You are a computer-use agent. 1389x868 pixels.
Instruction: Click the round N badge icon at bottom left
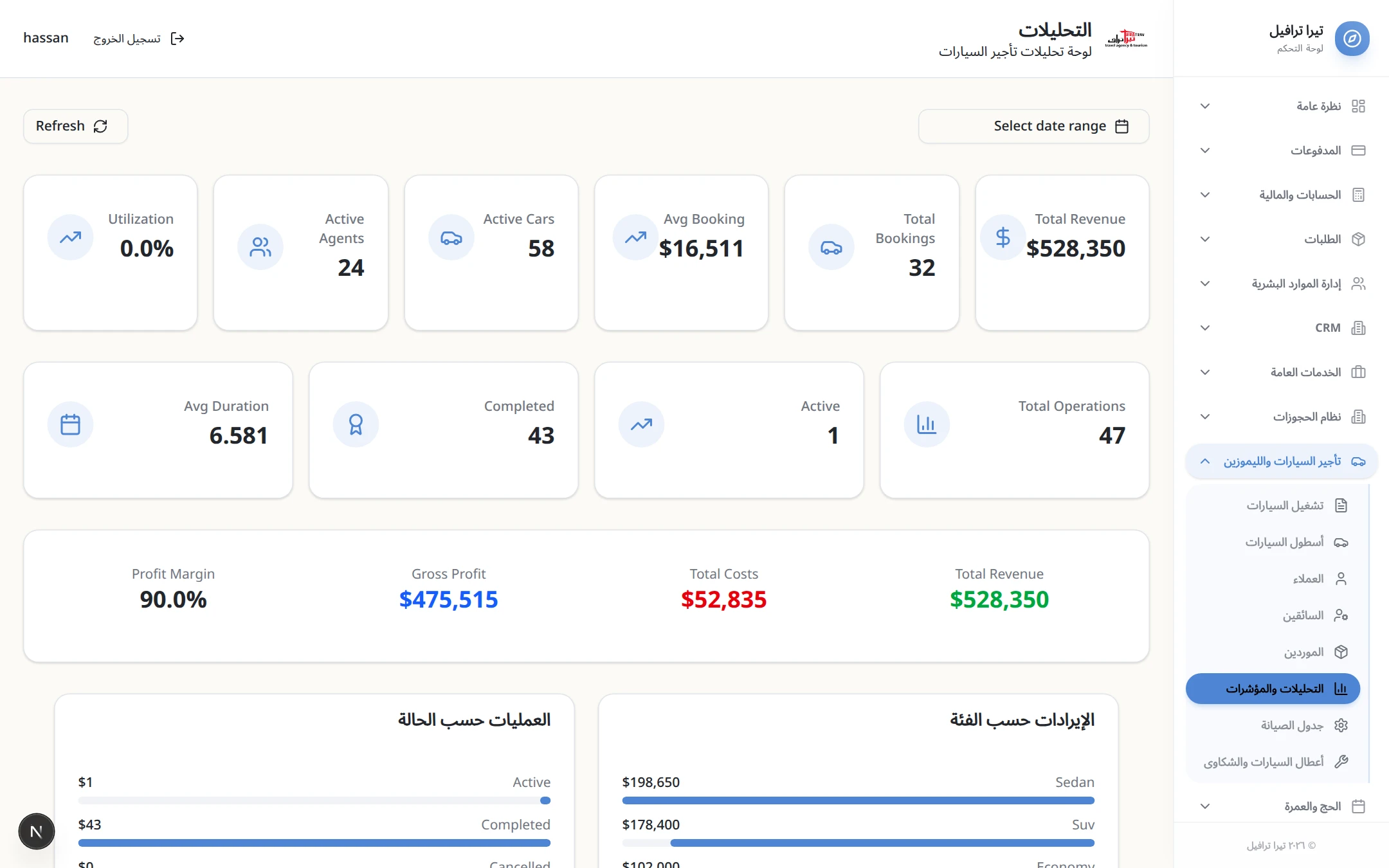37,831
